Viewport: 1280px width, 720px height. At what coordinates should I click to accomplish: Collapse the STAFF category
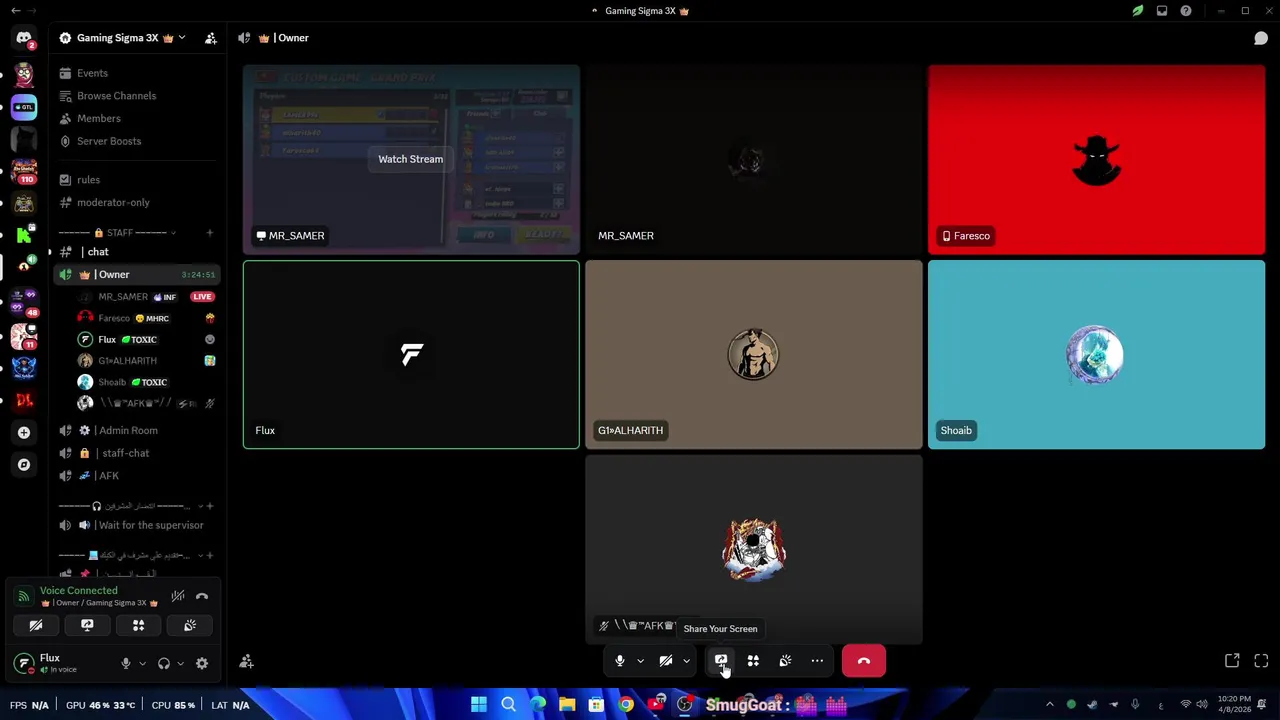[116, 233]
